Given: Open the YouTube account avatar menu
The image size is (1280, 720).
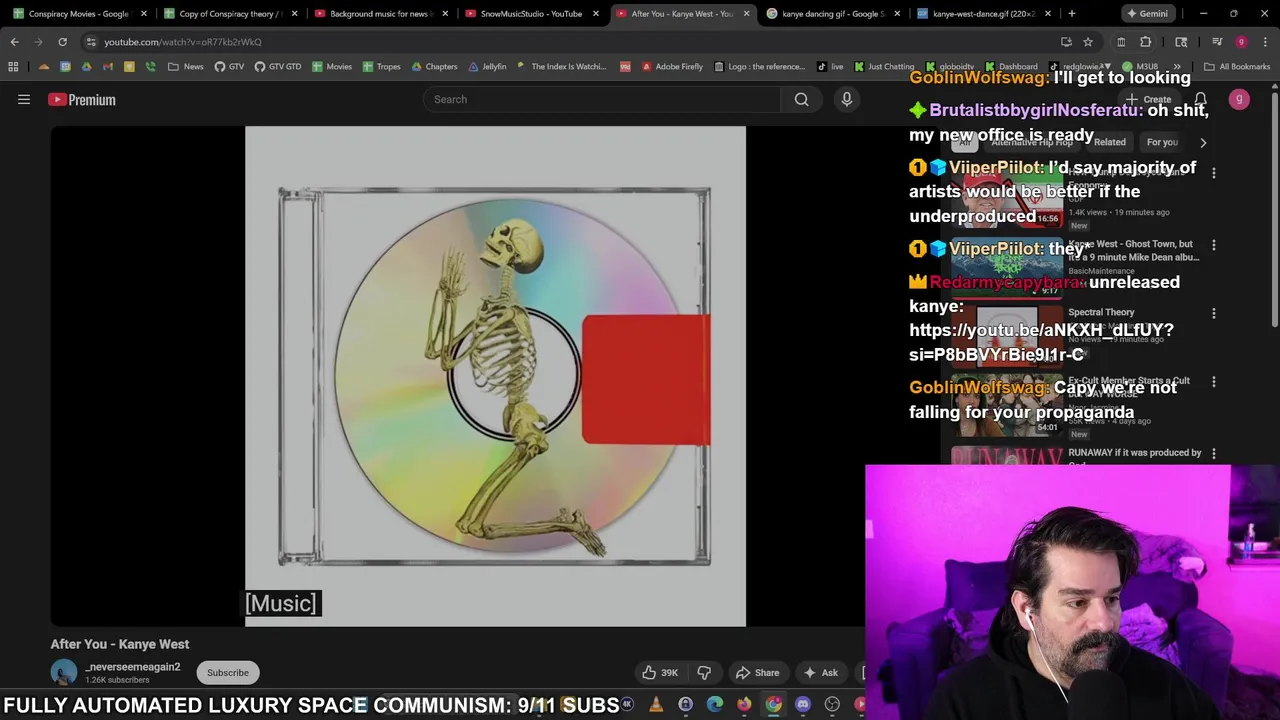Looking at the screenshot, I should click(x=1239, y=99).
